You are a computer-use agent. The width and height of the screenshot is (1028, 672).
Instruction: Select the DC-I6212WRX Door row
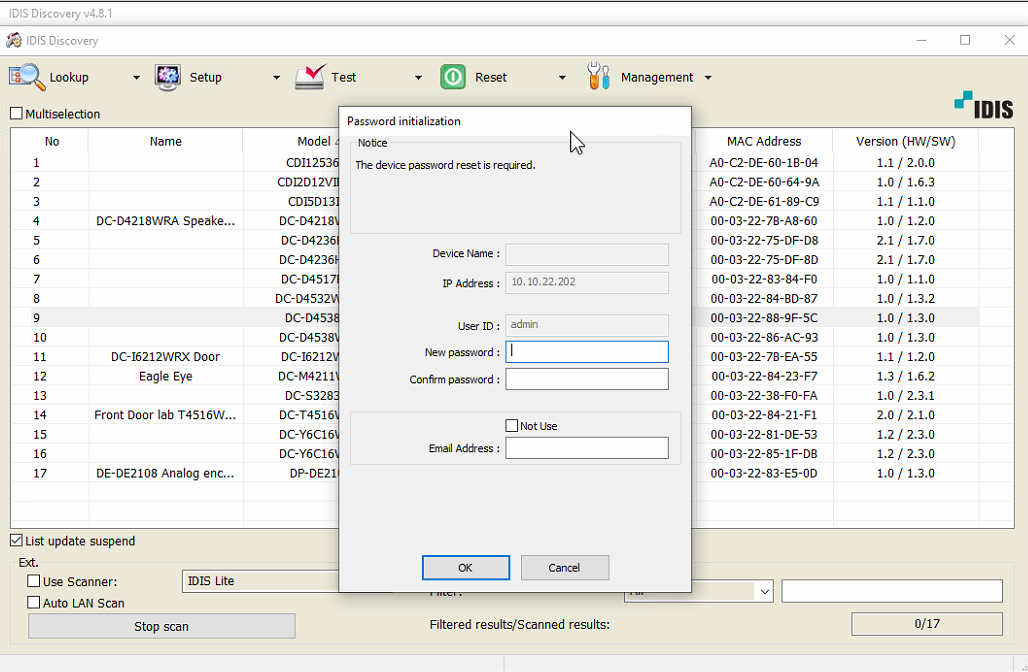tap(165, 357)
